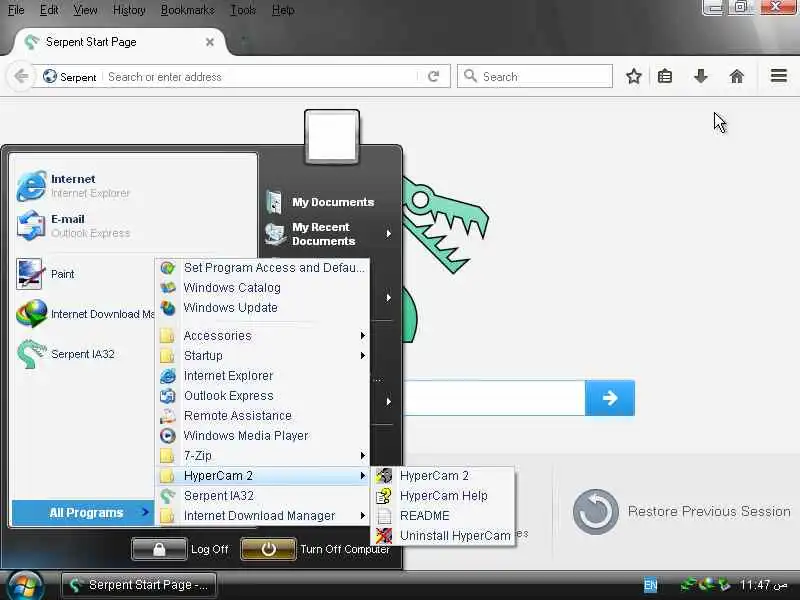Click the address bar field
This screenshot has height=600, width=800.
tap(260, 77)
